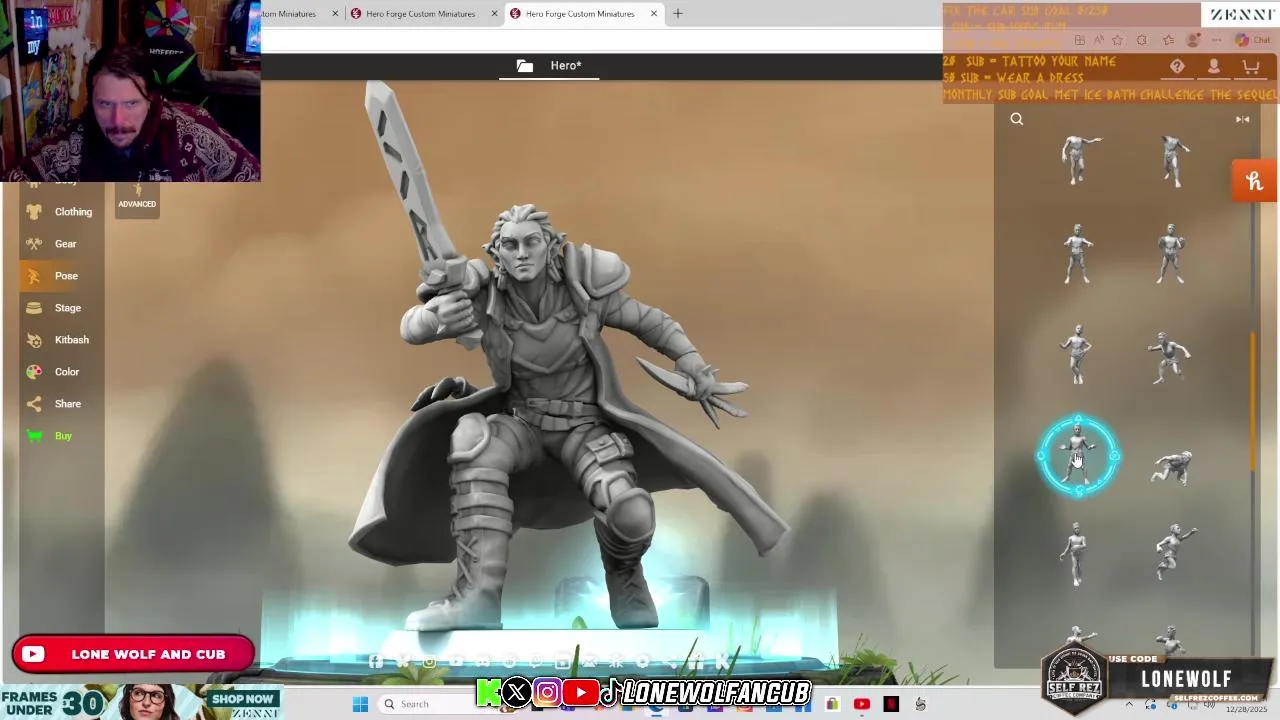Open the browser more options ellipsis

[x=1217, y=41]
